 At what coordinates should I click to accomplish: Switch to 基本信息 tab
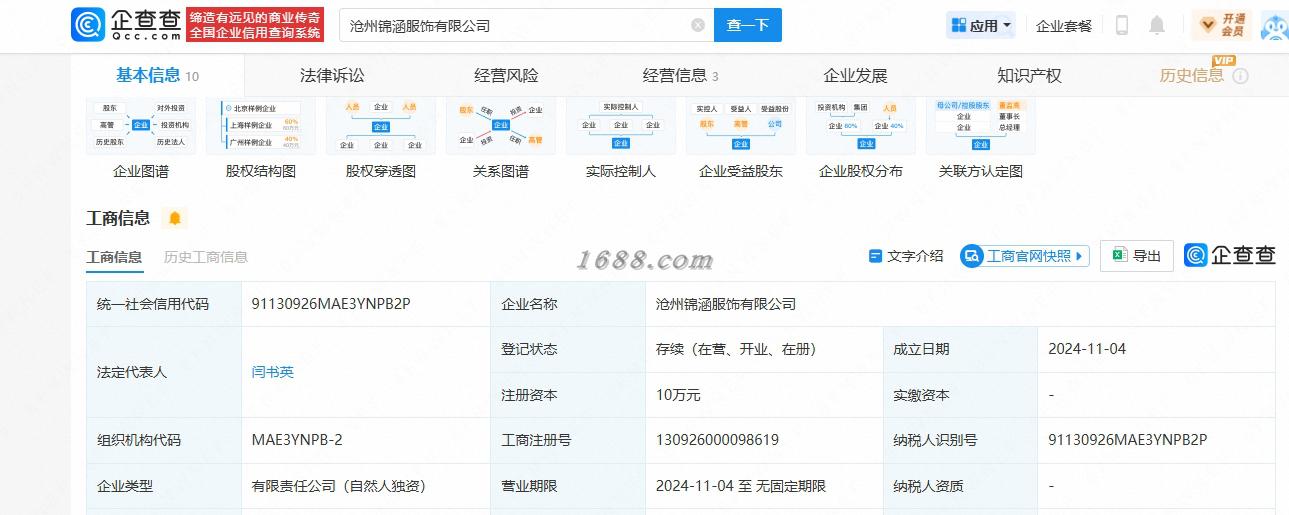coord(157,75)
